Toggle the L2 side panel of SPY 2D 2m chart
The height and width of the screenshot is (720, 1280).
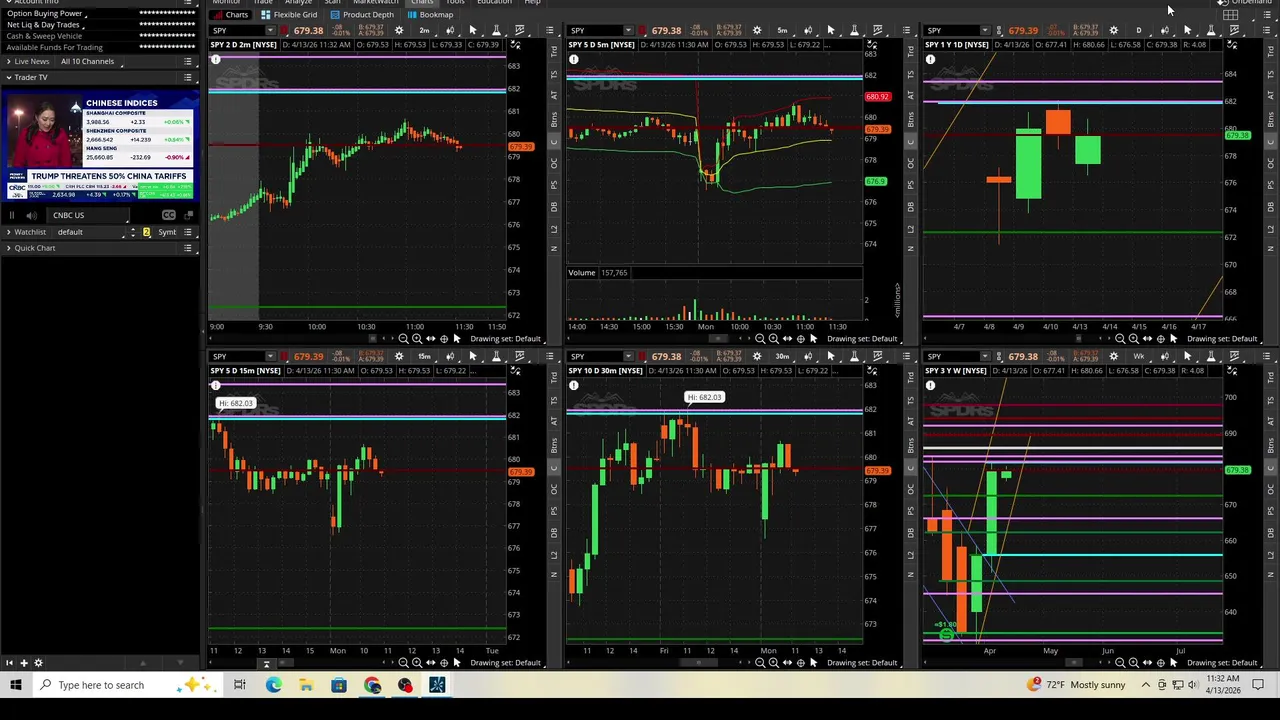pyautogui.click(x=553, y=228)
